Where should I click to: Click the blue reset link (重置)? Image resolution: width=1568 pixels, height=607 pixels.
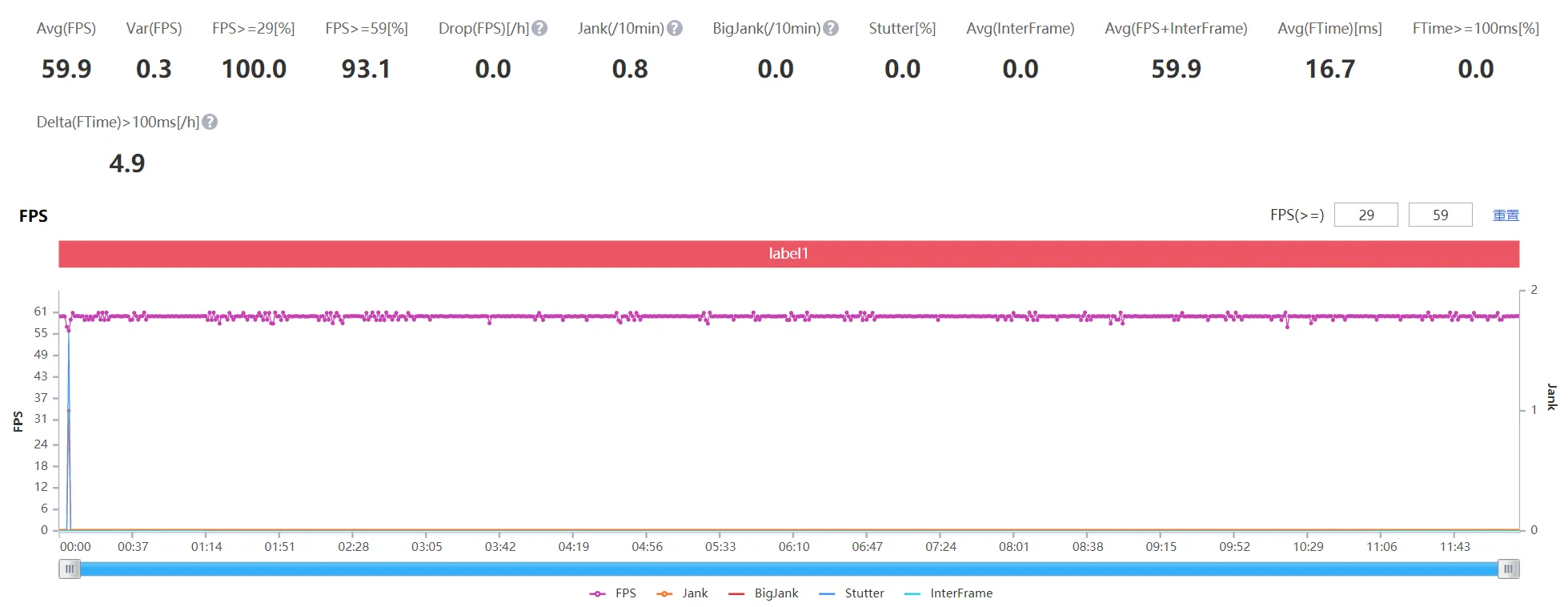(x=1506, y=215)
